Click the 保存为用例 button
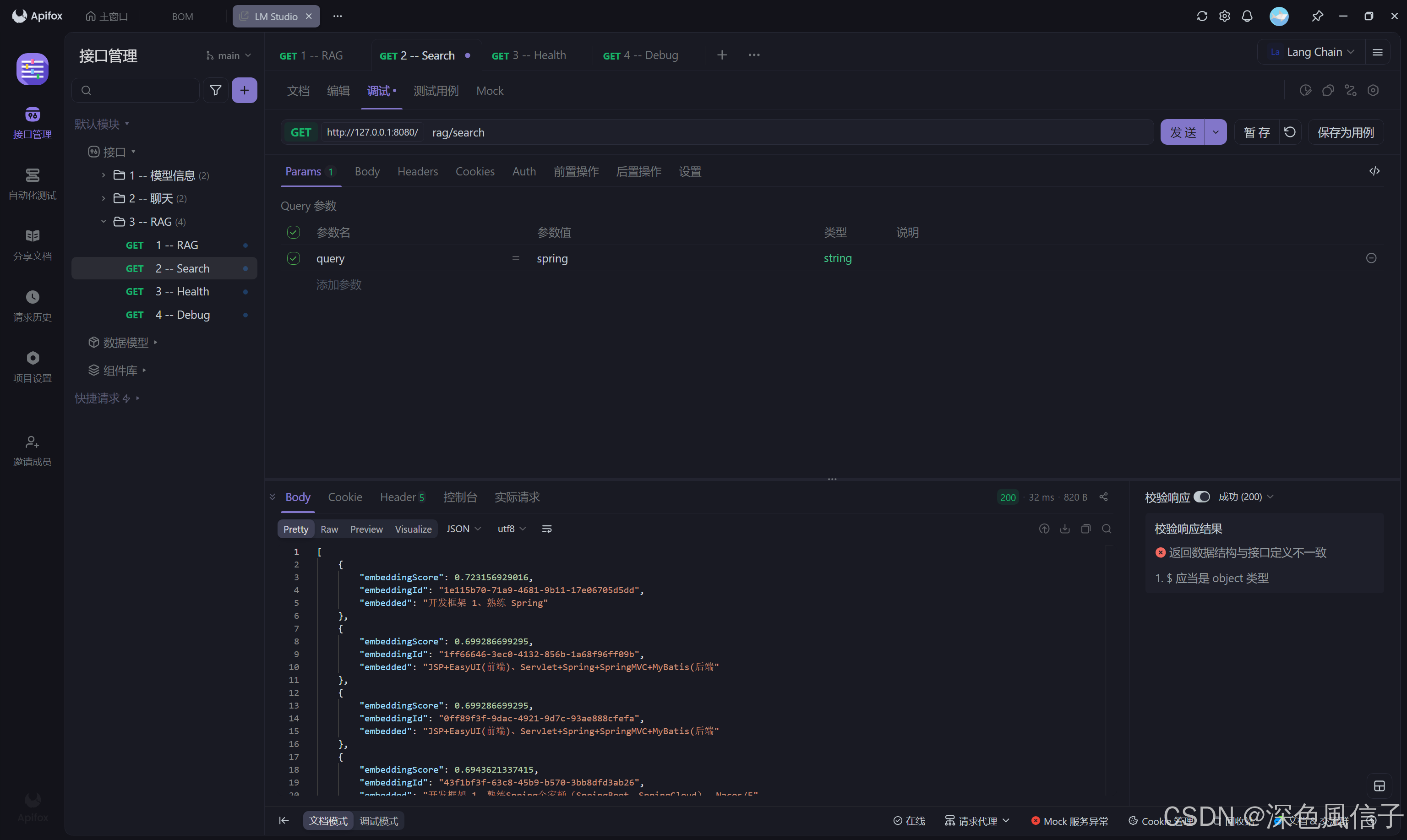 tap(1345, 132)
